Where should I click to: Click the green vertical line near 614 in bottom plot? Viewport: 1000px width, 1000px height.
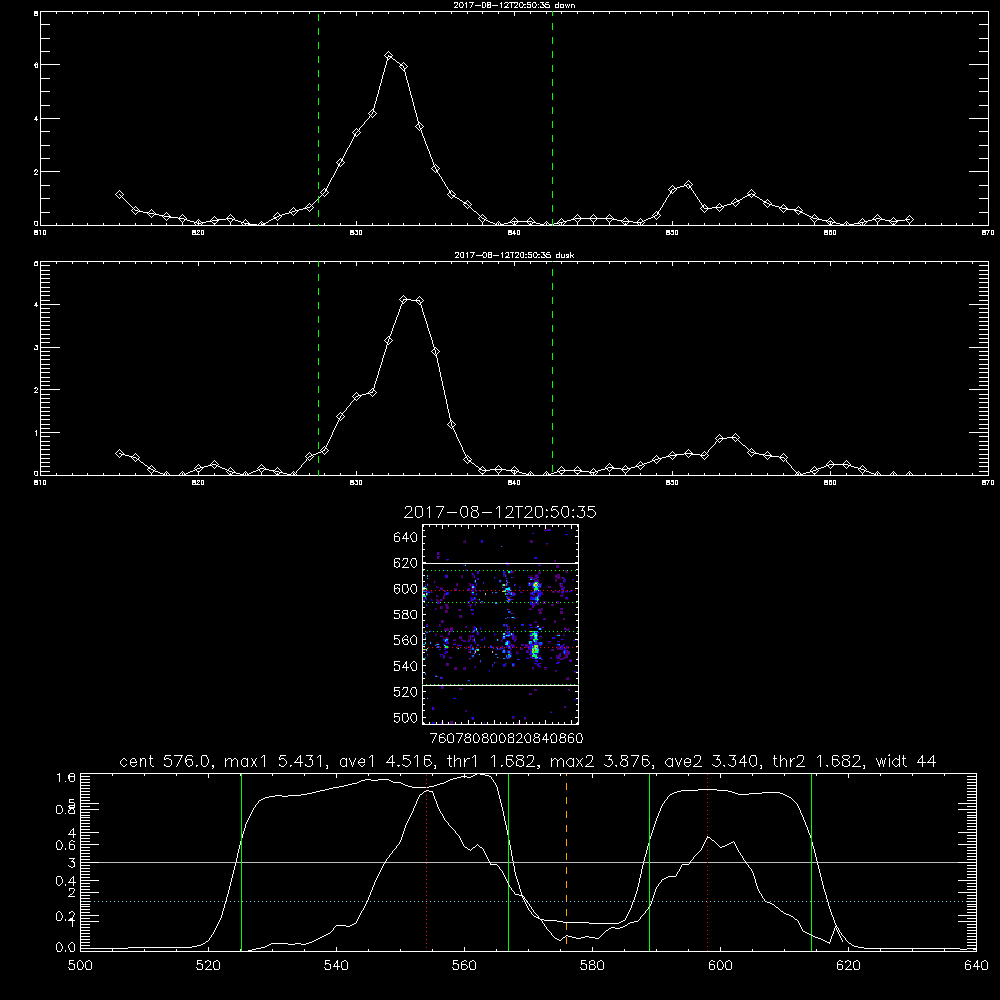(x=811, y=861)
